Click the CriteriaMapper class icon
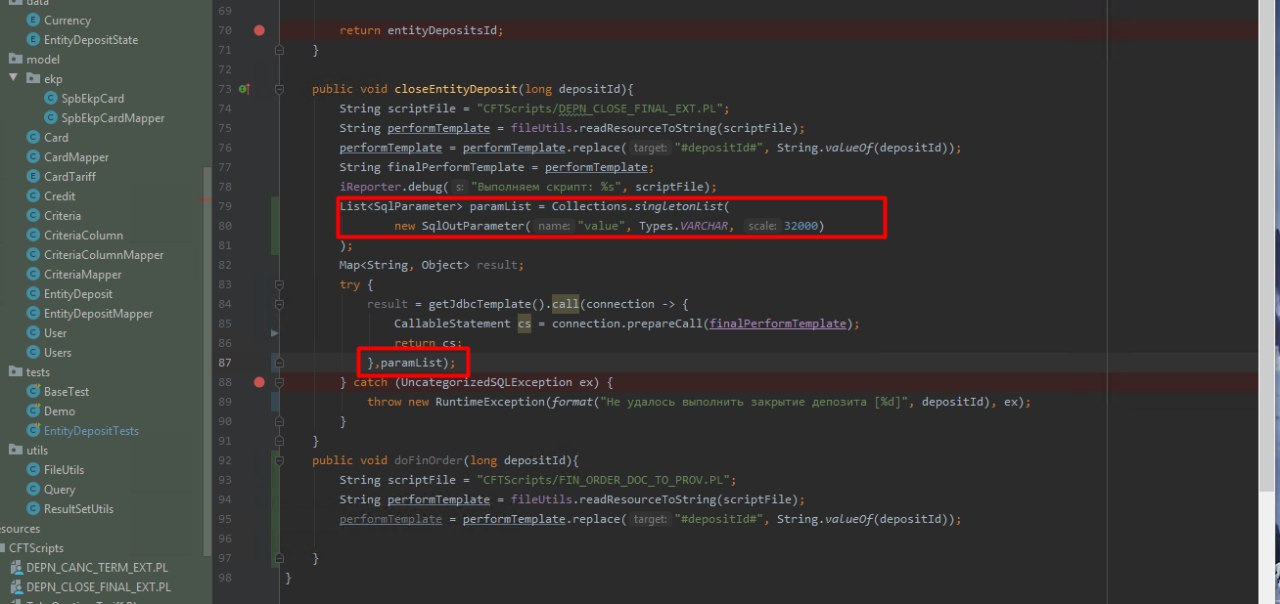This screenshot has width=1280, height=604. coord(33,274)
